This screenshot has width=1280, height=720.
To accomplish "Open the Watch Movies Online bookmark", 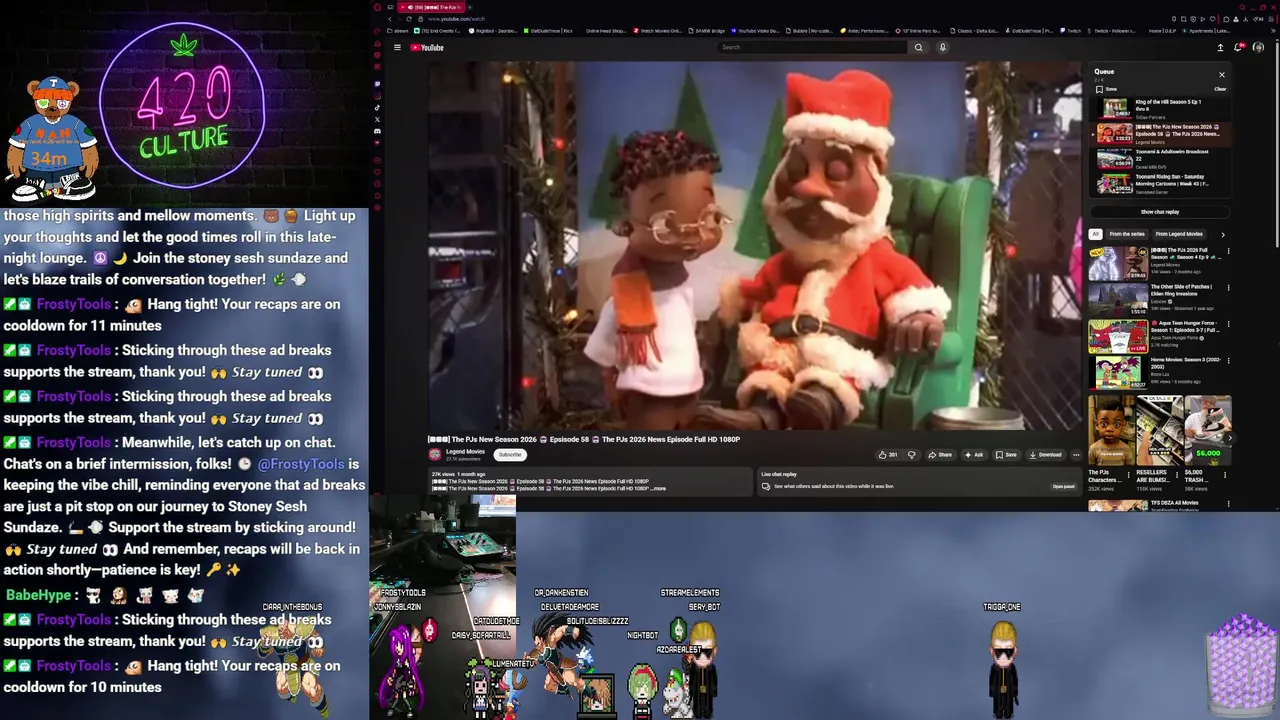I will pyautogui.click(x=658, y=31).
